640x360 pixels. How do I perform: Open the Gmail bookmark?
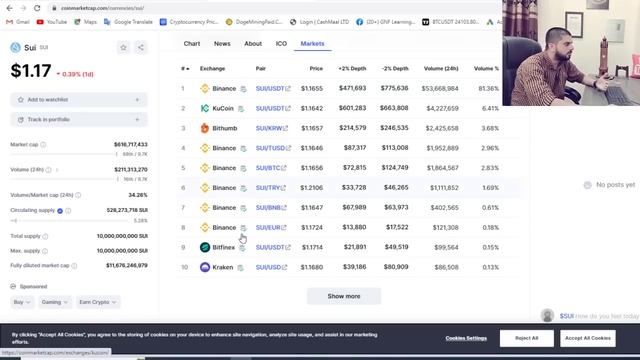pyautogui.click(x=18, y=22)
